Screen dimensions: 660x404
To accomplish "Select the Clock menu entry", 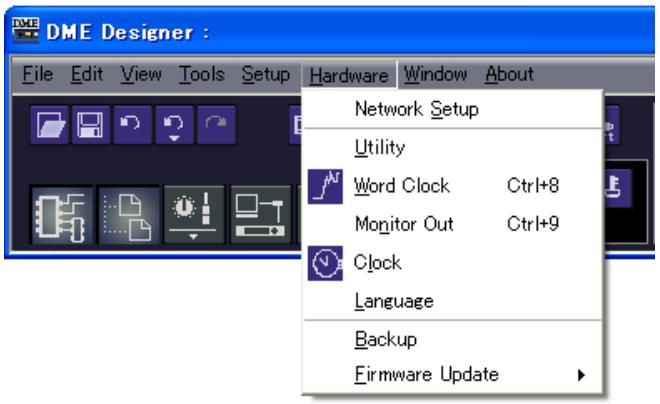I will (452, 263).
